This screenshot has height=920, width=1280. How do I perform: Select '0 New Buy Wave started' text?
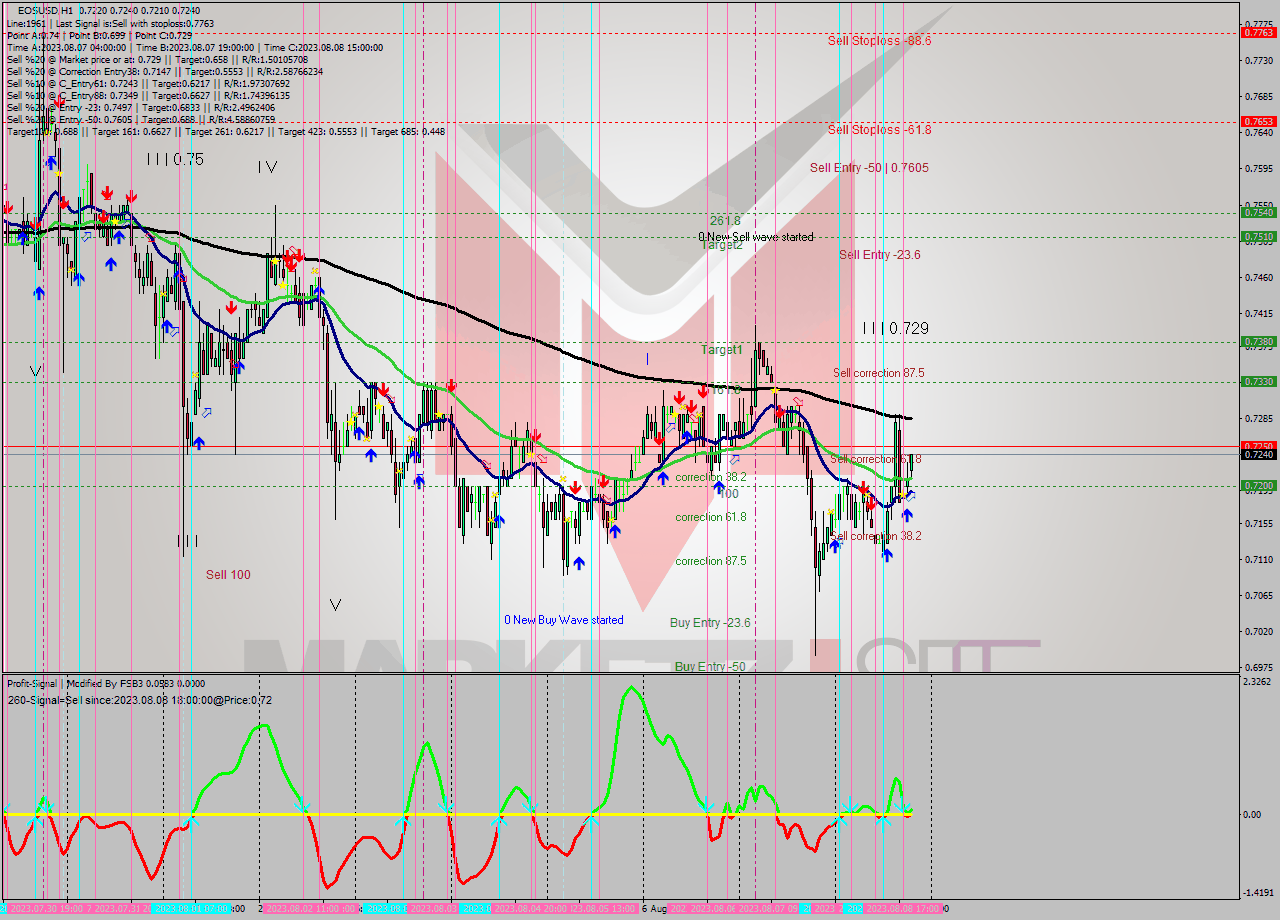click(564, 620)
